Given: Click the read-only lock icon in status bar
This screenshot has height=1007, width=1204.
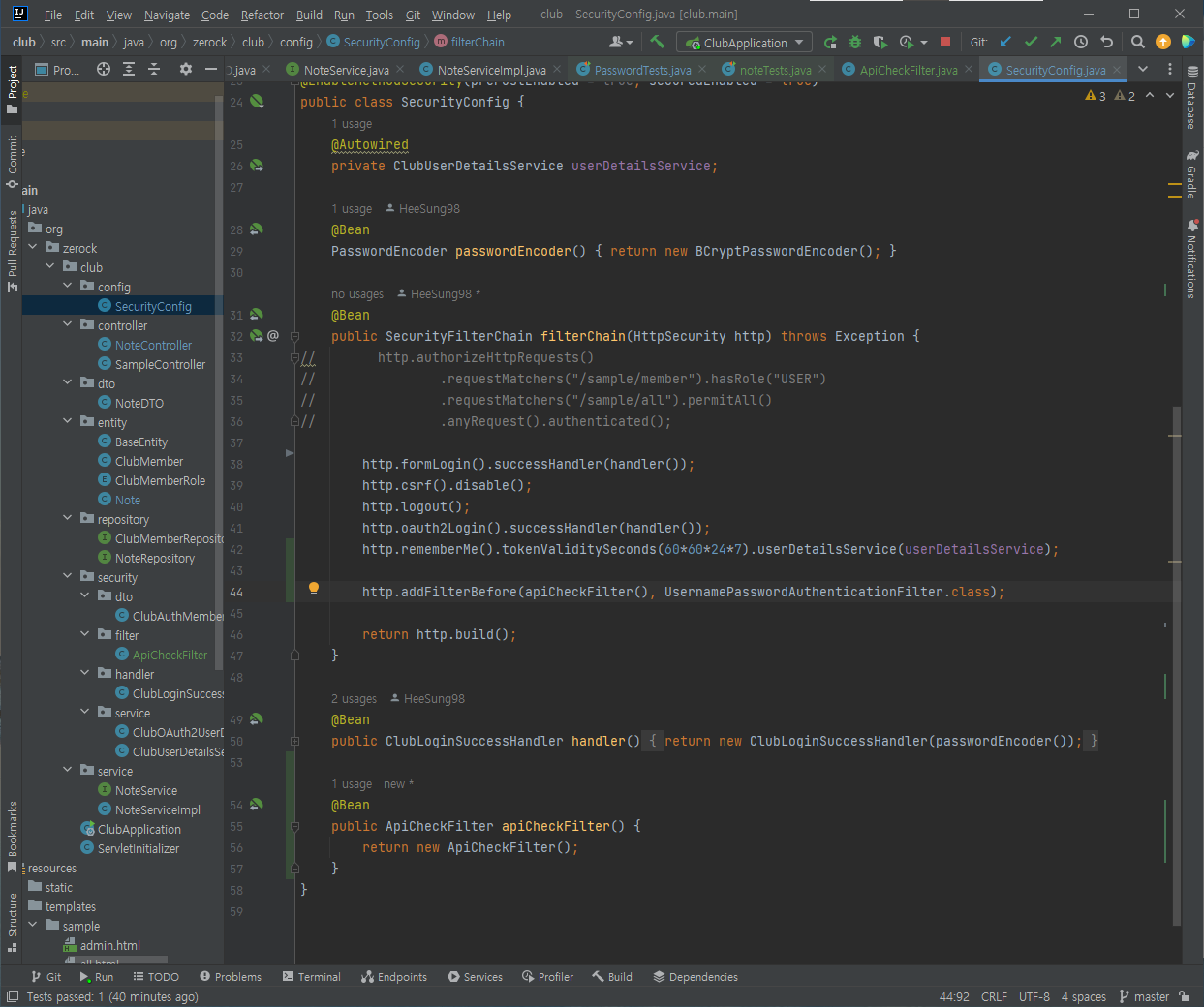Looking at the screenshot, I should click(x=1185, y=996).
